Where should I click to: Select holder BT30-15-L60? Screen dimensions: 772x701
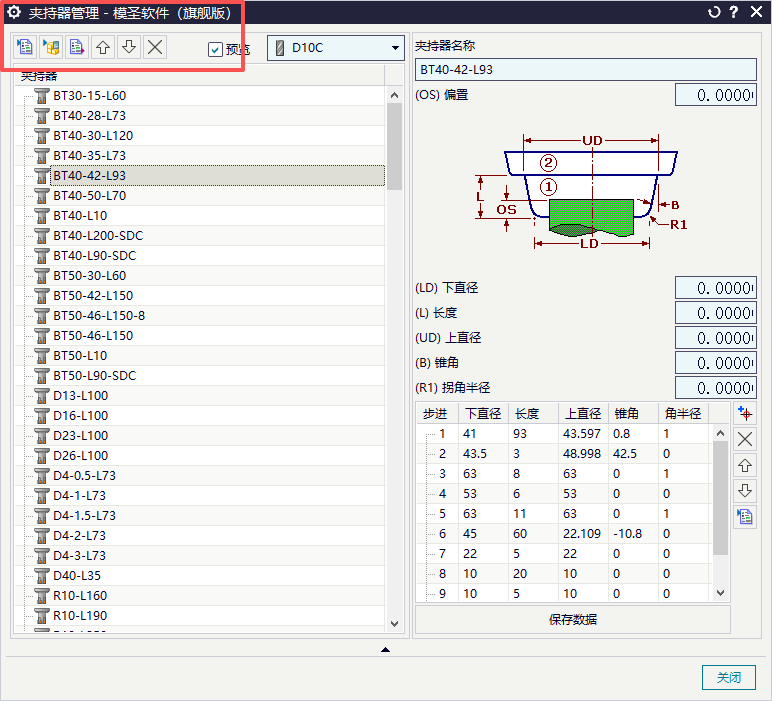(x=90, y=96)
